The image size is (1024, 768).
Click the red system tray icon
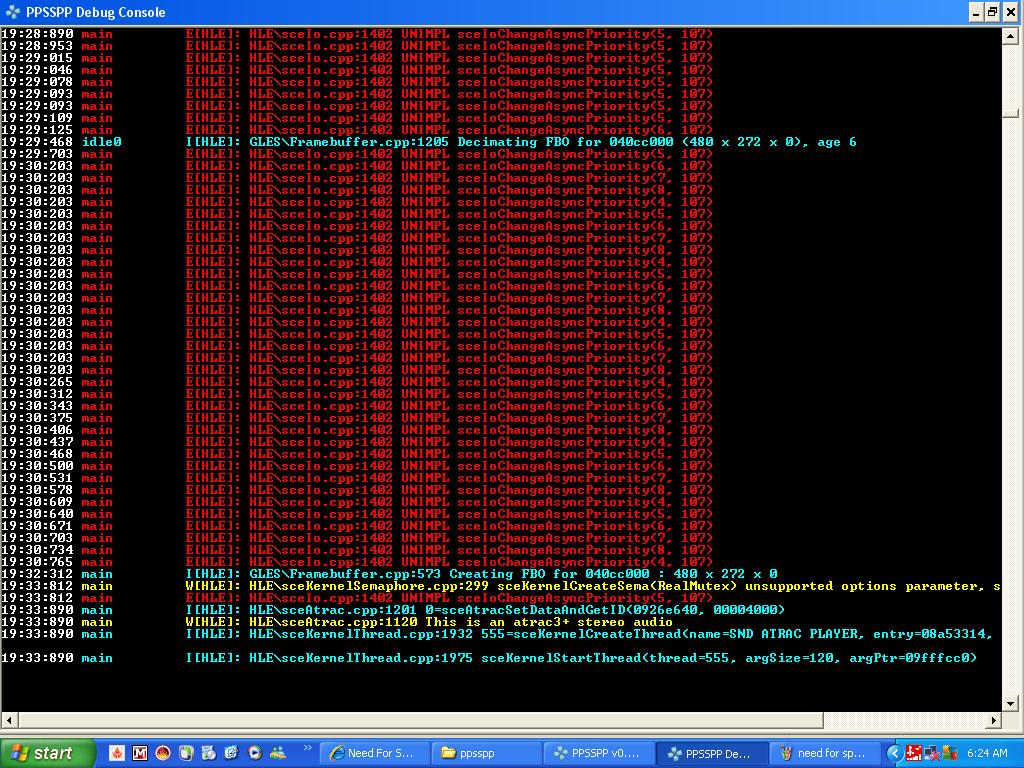(913, 753)
